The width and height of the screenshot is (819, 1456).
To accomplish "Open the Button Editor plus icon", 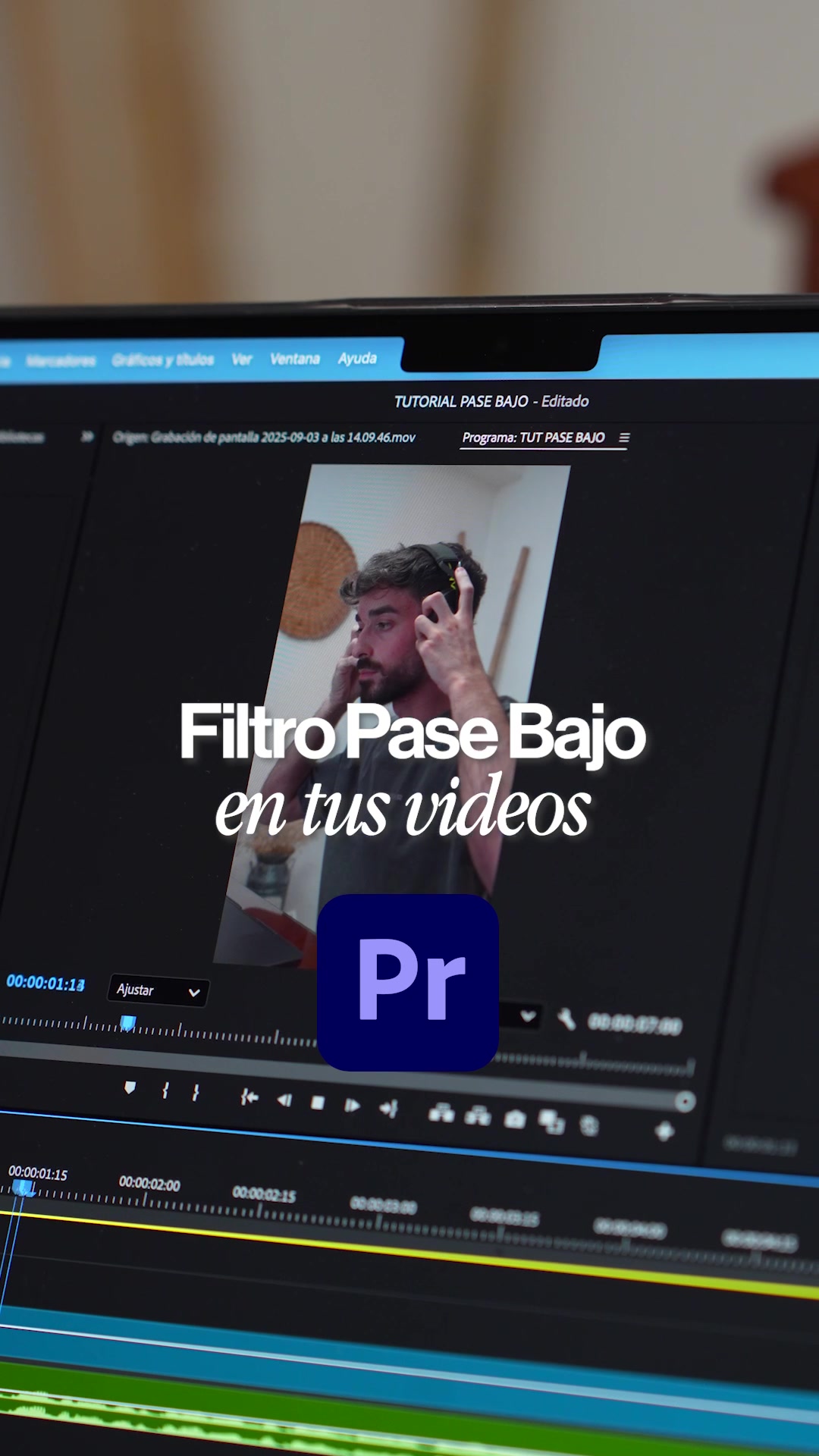I will 664,1131.
